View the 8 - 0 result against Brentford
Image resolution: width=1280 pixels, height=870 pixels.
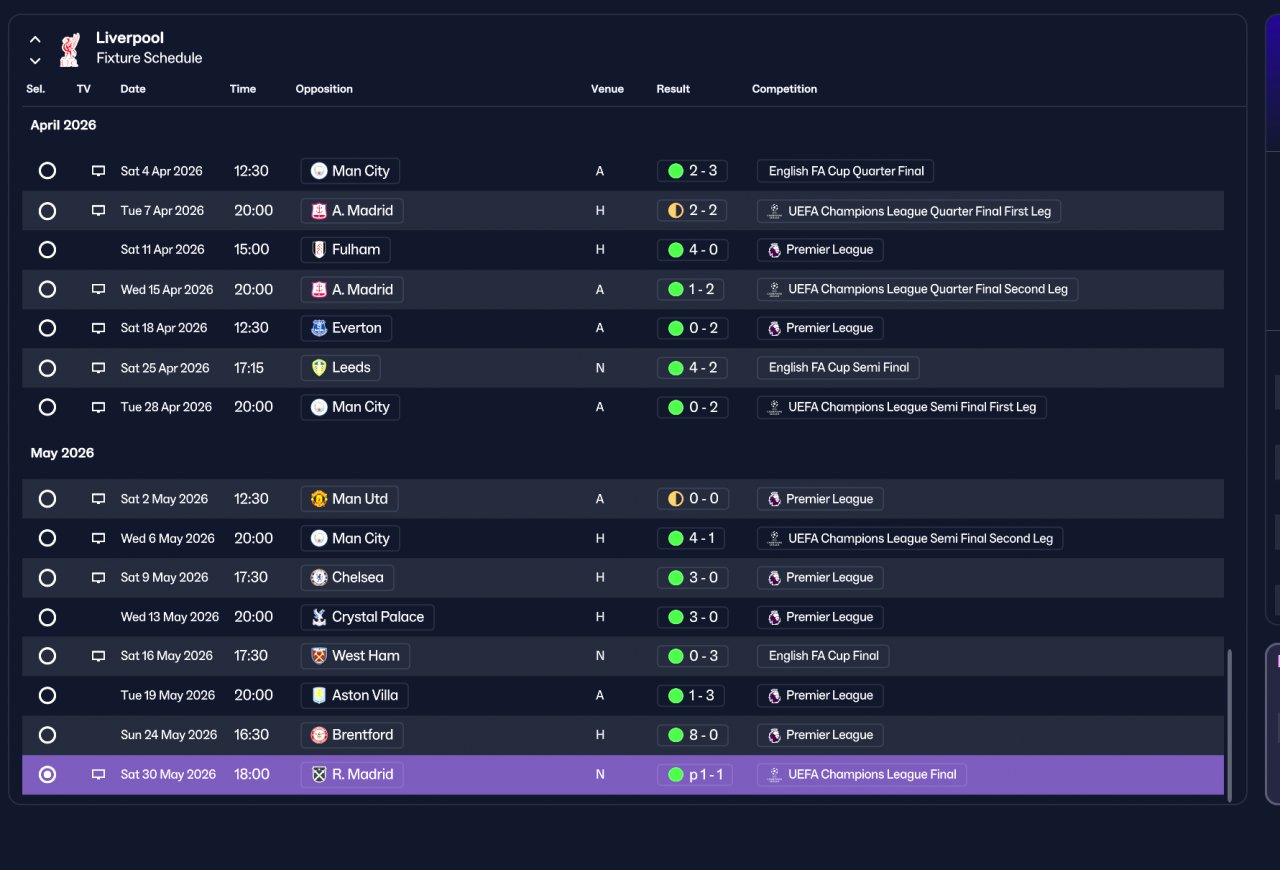tap(692, 735)
